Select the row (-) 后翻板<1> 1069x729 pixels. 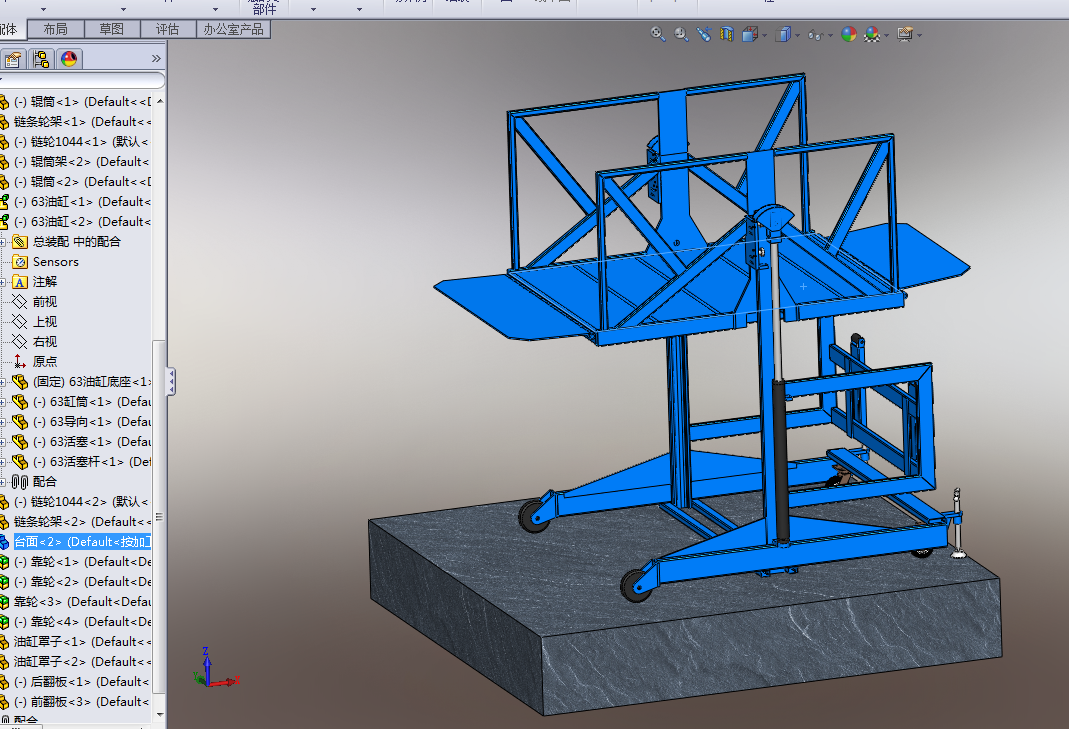pos(75,682)
